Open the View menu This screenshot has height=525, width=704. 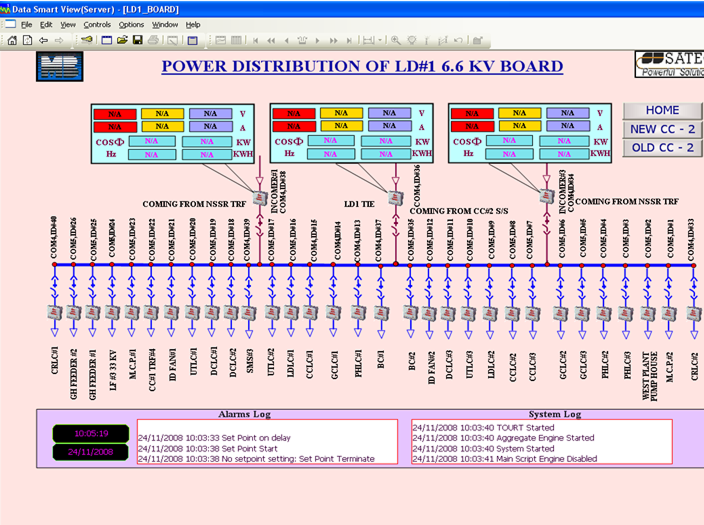tap(68, 25)
